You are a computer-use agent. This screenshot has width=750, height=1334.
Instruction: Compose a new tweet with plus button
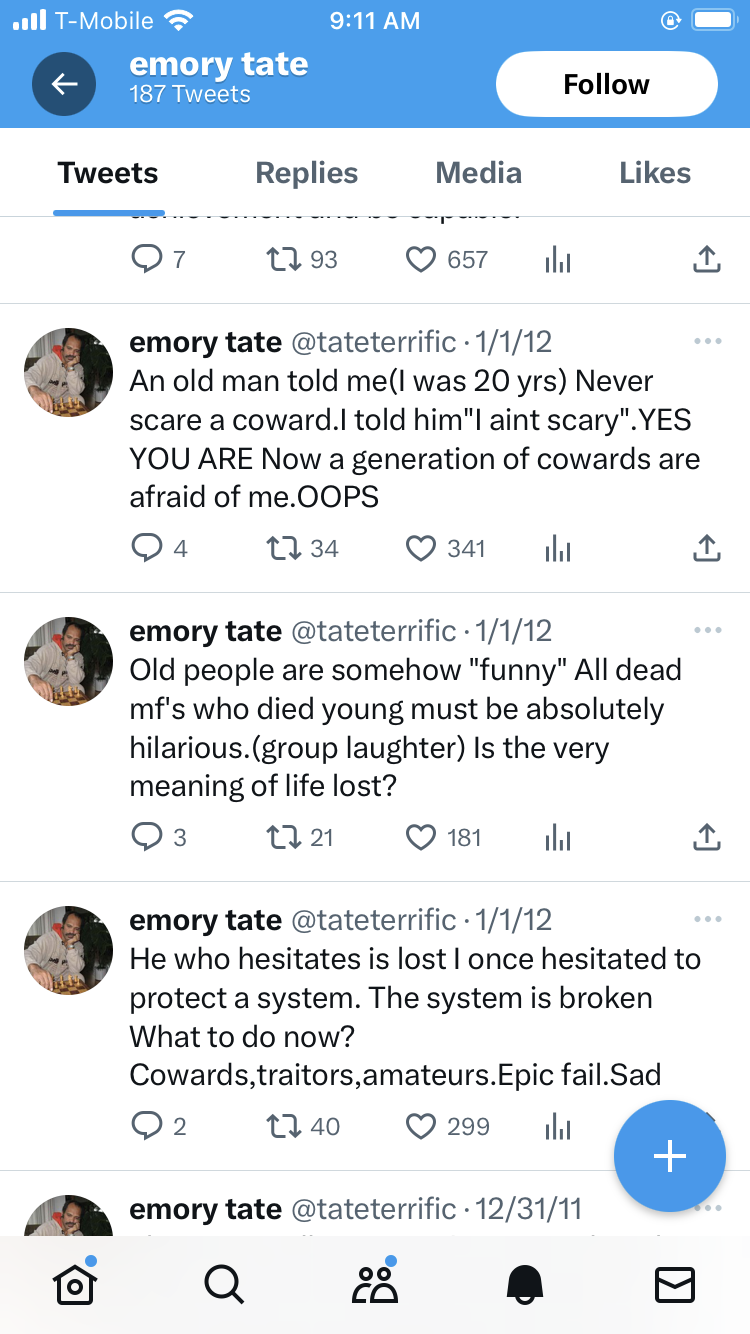click(669, 1156)
